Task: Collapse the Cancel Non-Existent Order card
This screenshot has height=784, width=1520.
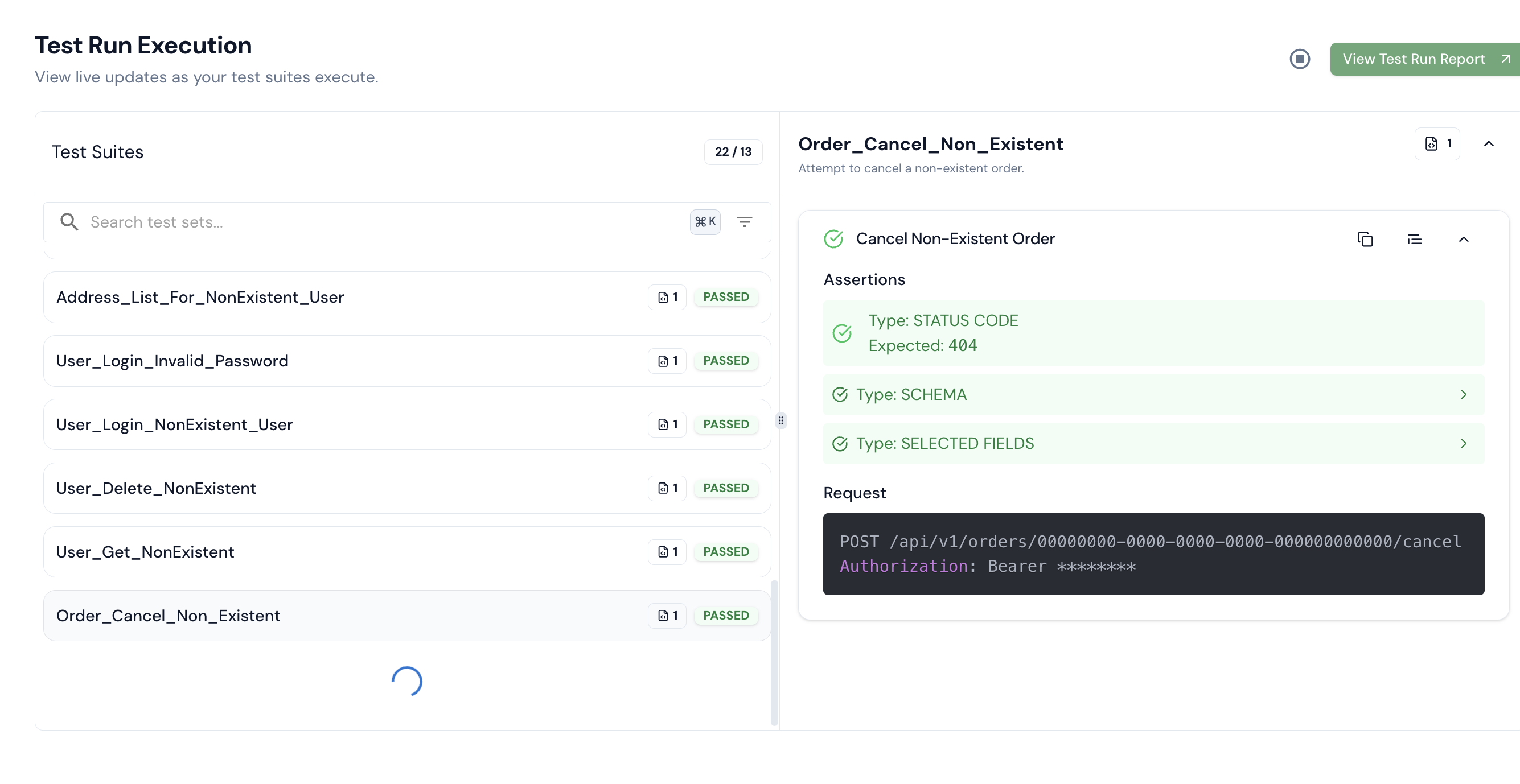Action: [1464, 239]
